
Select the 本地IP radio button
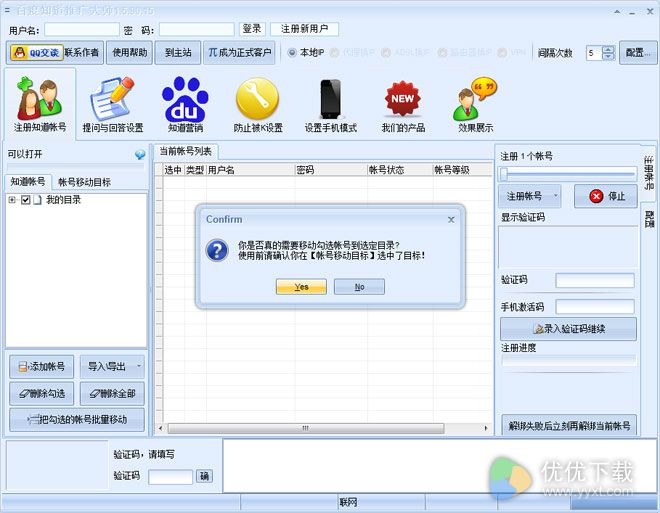coord(292,53)
